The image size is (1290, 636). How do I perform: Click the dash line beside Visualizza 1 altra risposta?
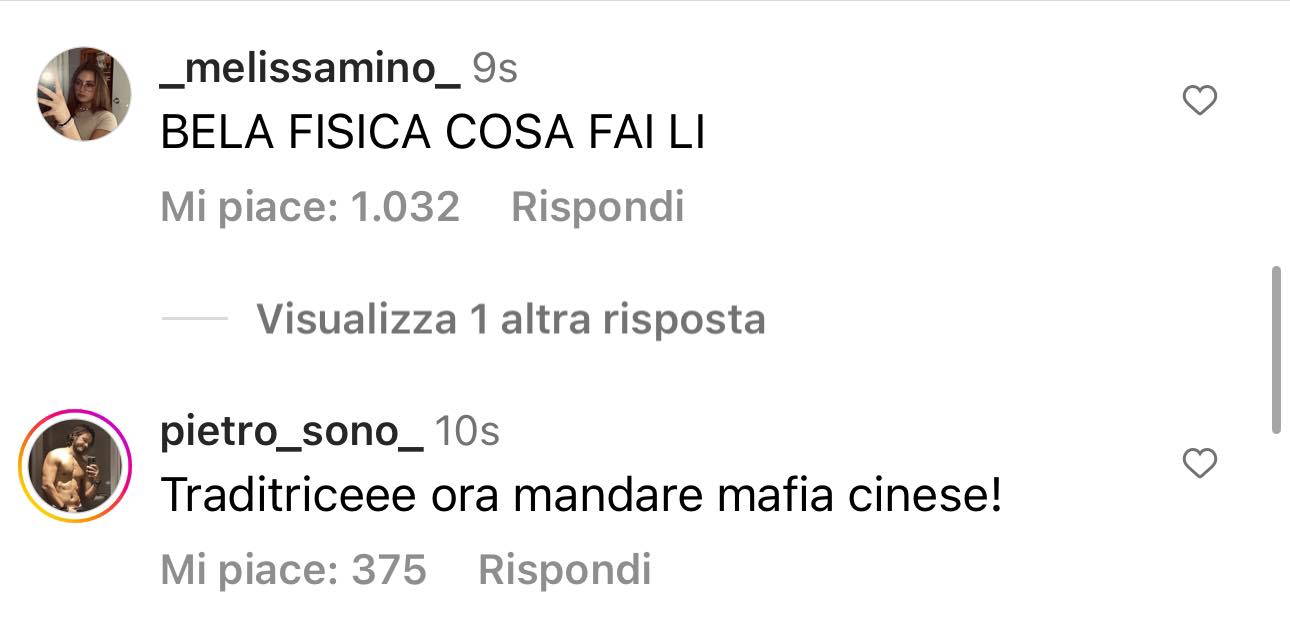click(195, 319)
